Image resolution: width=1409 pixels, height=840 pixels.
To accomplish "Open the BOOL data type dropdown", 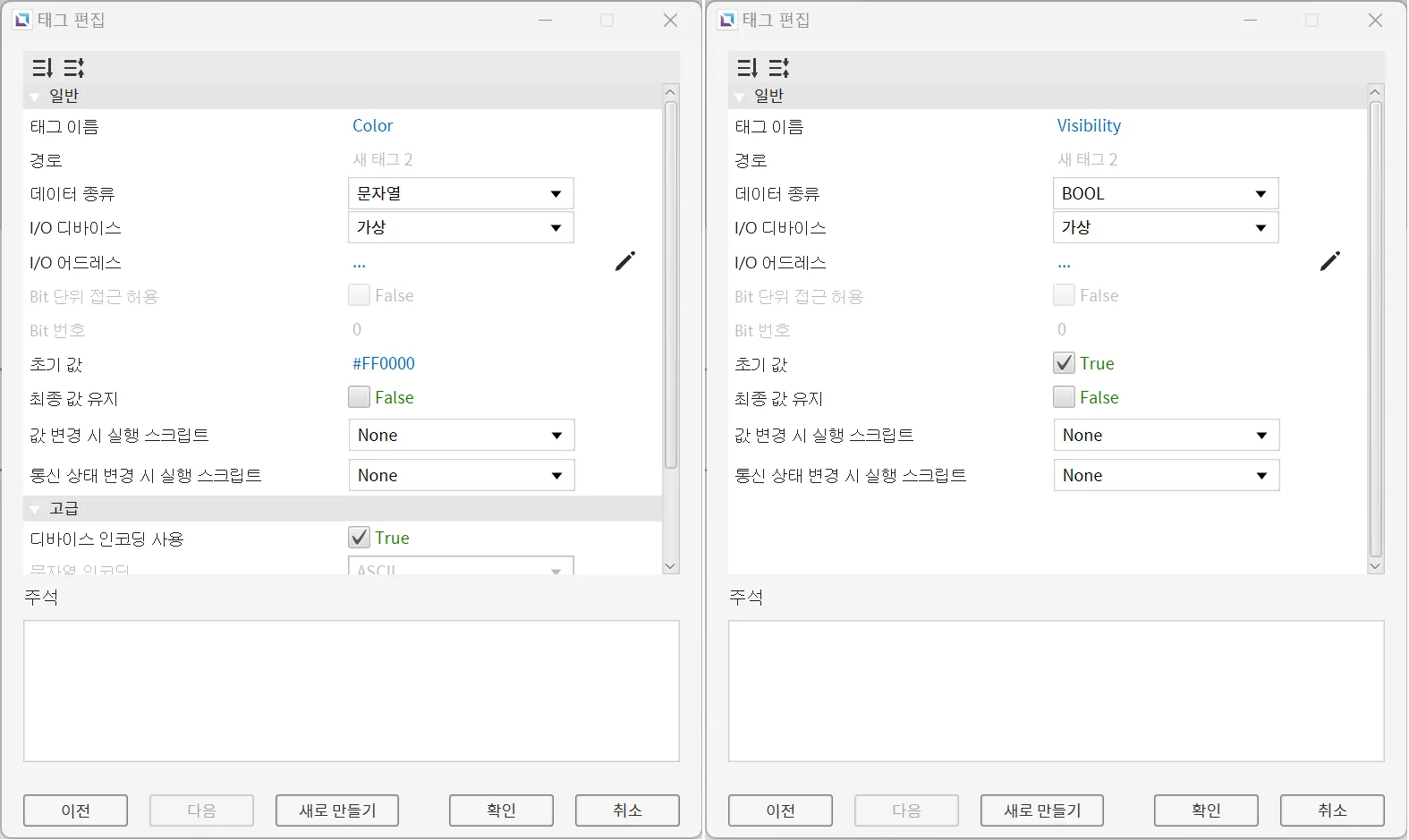I will tap(1165, 194).
